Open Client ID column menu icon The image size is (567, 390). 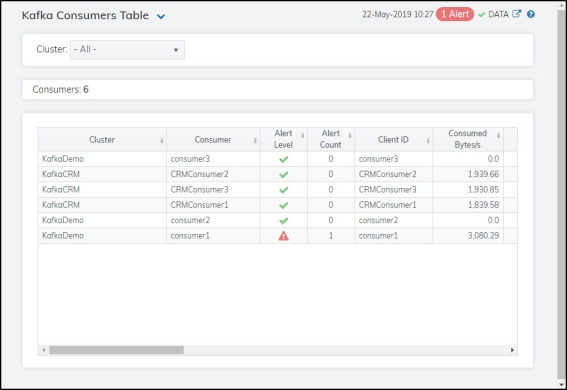pos(428,140)
